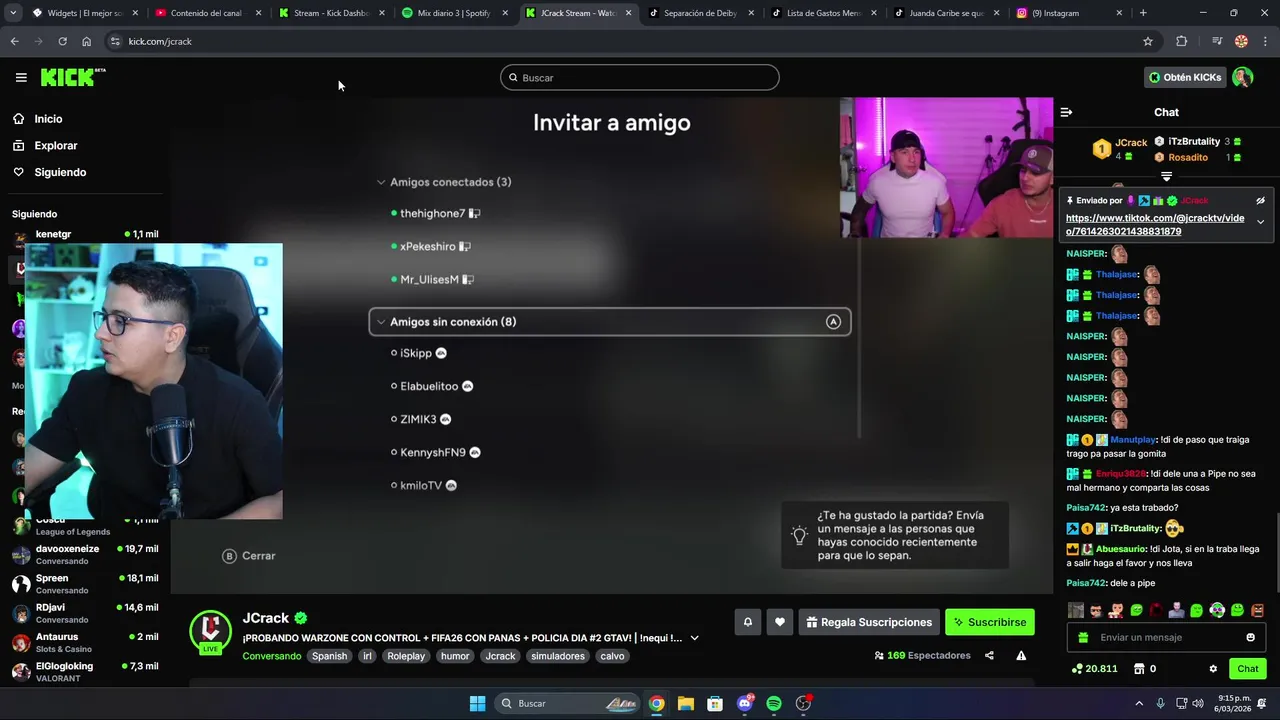Expand the stream title chevron
Image resolution: width=1280 pixels, height=720 pixels.
tap(694, 638)
